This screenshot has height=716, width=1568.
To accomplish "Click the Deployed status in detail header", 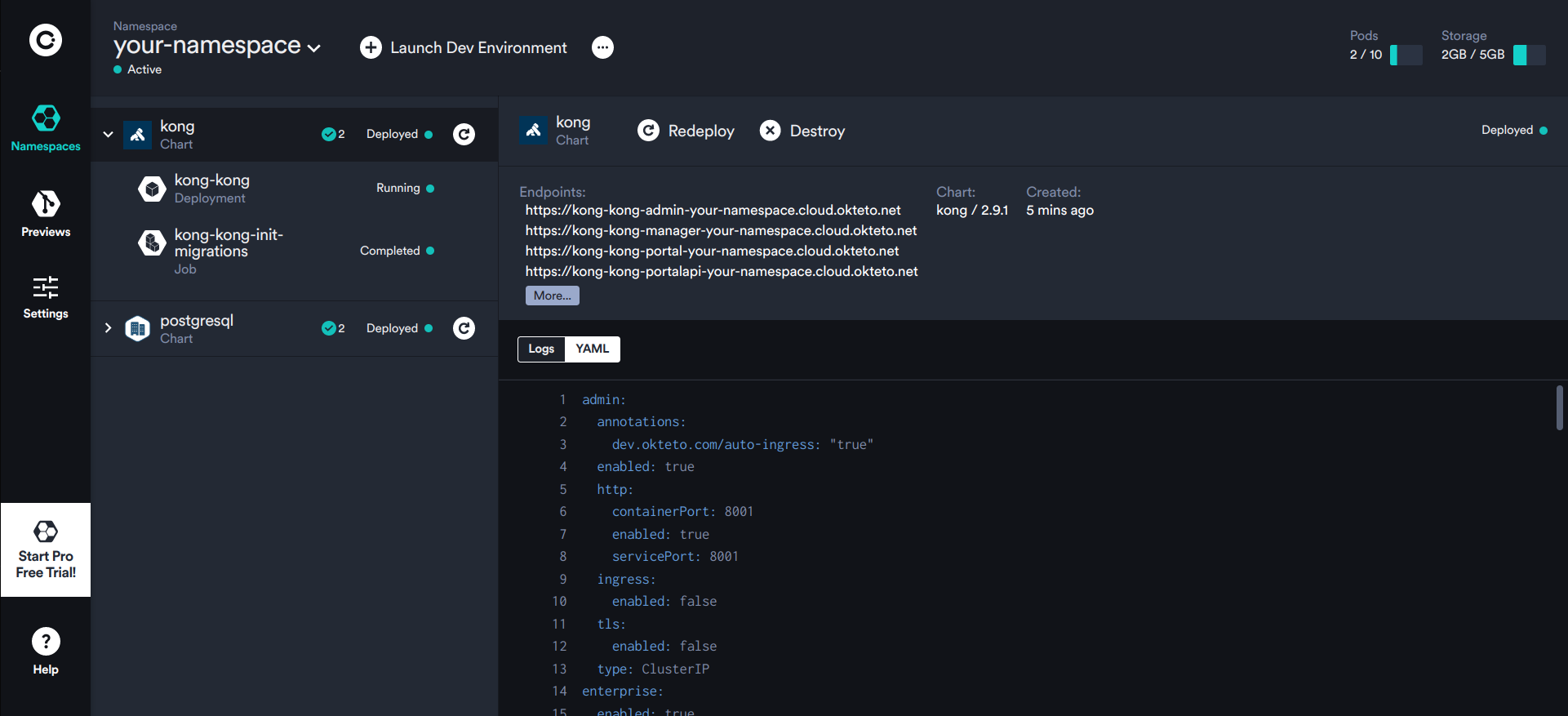I will 1514,130.
